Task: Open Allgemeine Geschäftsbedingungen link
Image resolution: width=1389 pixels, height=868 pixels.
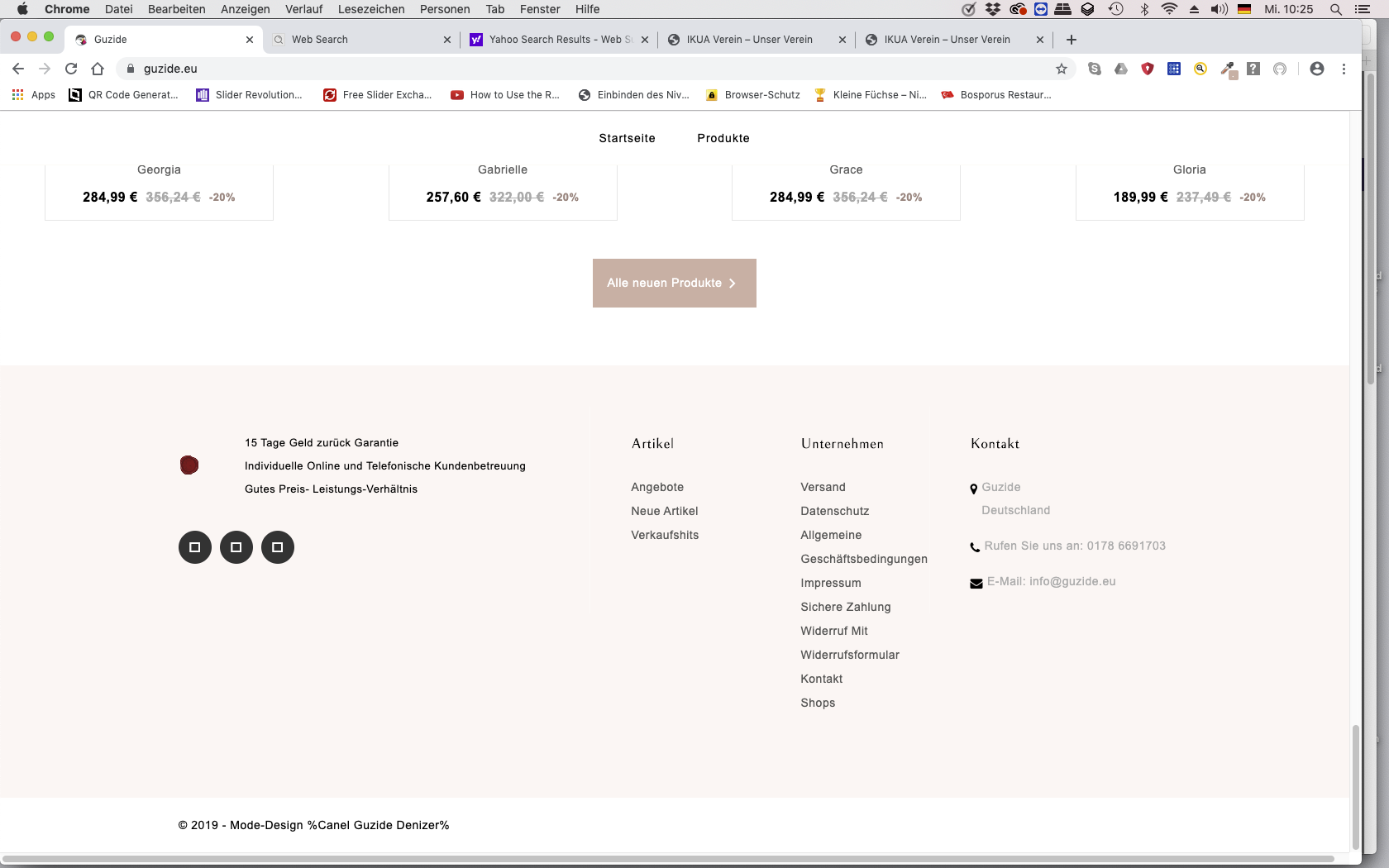Action: pyautogui.click(x=864, y=547)
